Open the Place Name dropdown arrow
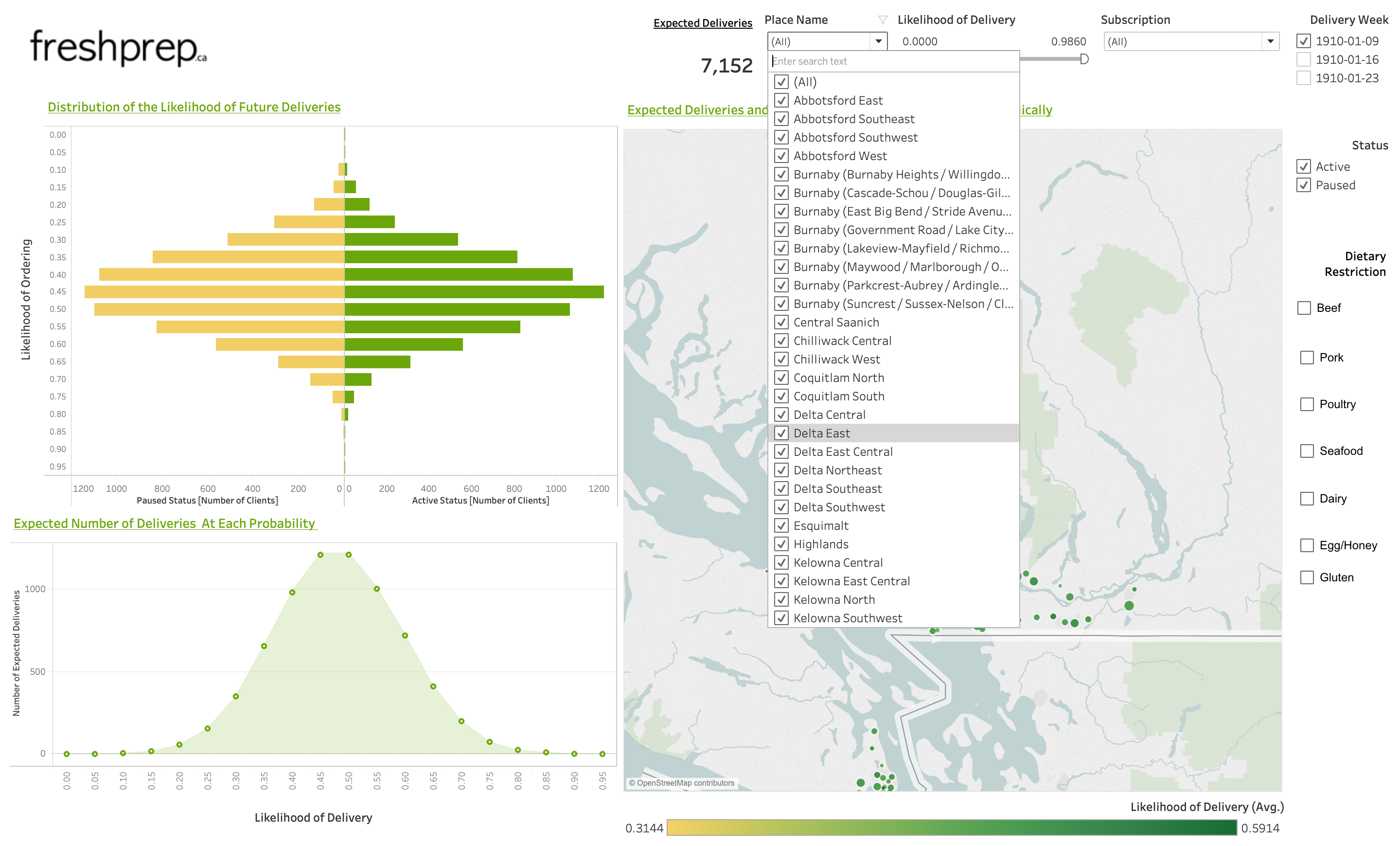 pyautogui.click(x=878, y=41)
